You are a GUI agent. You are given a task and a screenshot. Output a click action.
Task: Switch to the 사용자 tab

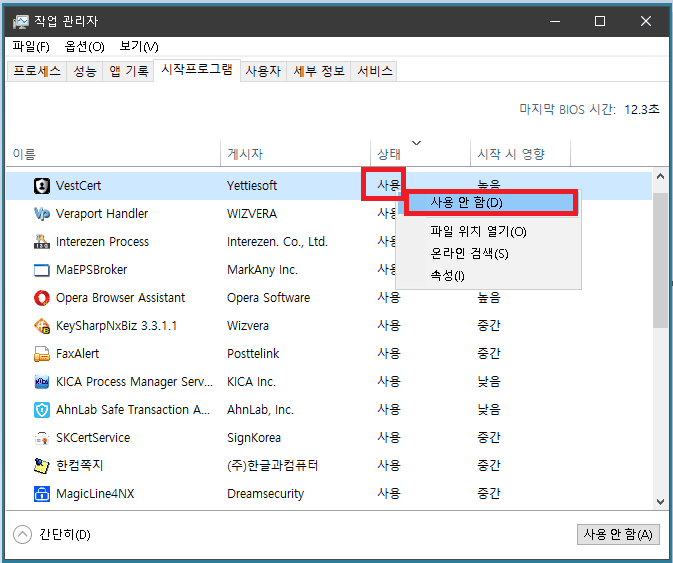point(263,71)
